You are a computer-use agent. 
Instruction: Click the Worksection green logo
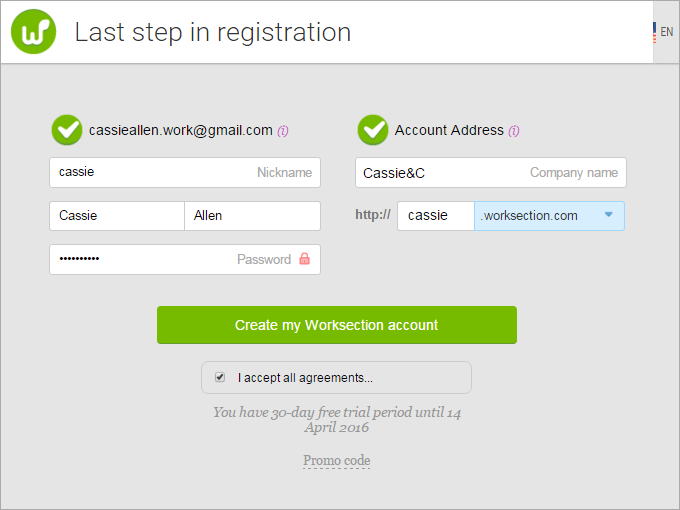[x=33, y=32]
